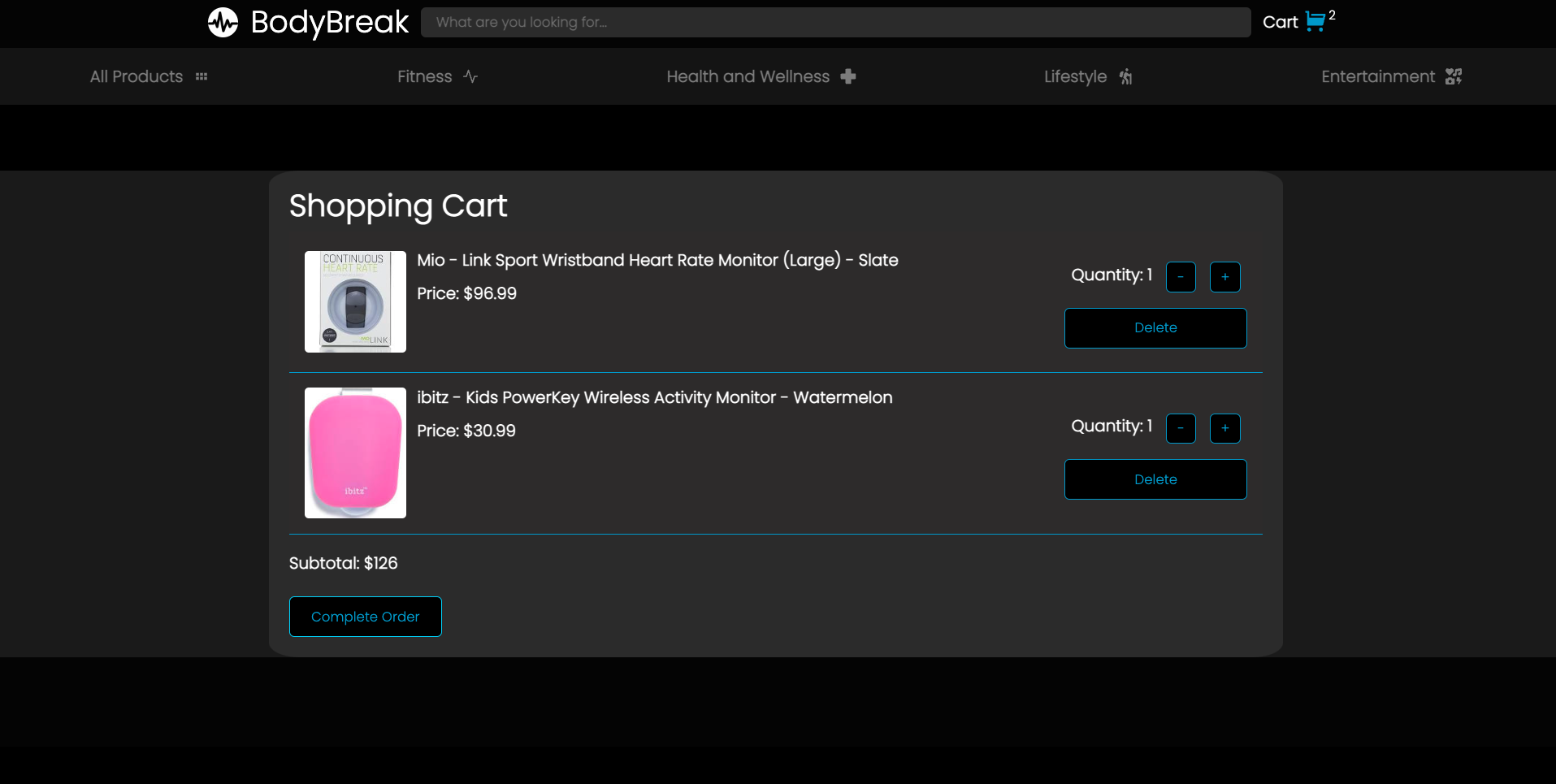This screenshot has width=1556, height=784.
Task: Click the walking person icon beside Lifestyle
Action: pyautogui.click(x=1126, y=76)
